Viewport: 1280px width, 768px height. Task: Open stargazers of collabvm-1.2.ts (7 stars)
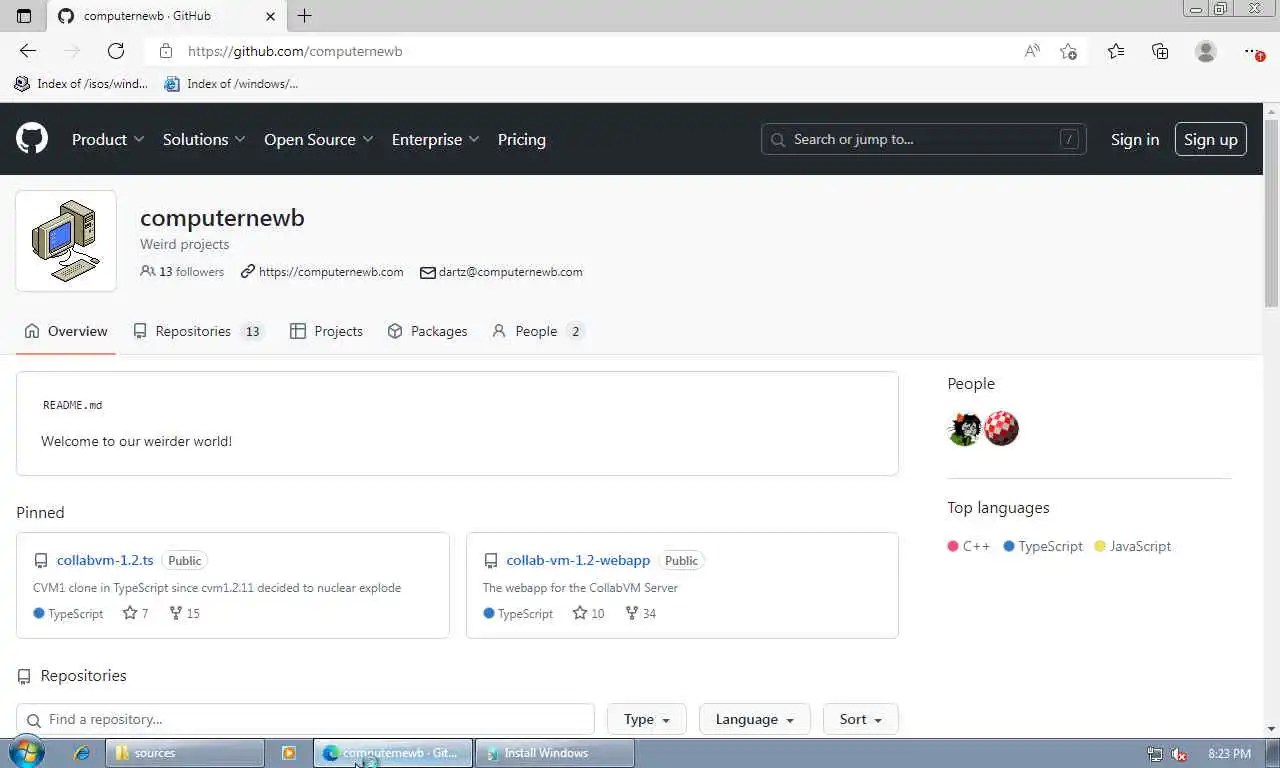pyautogui.click(x=135, y=613)
